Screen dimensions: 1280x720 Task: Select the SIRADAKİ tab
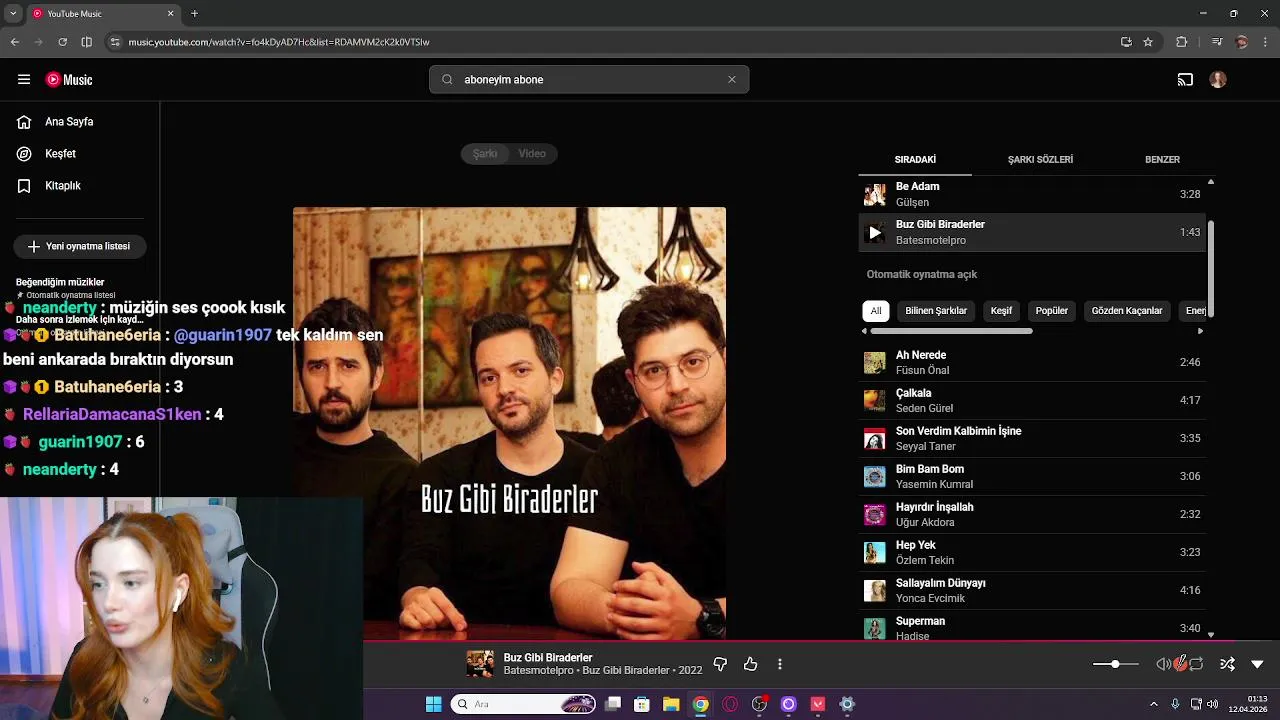point(915,160)
